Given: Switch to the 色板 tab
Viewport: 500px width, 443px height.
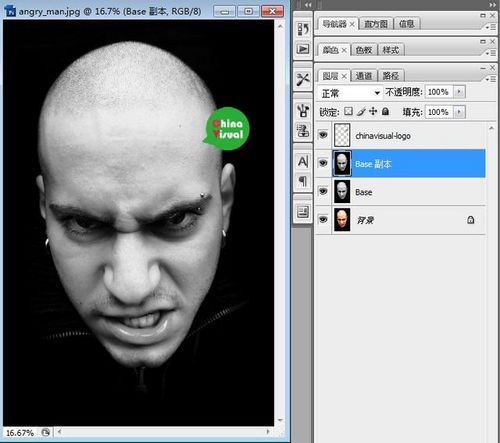Looking at the screenshot, I should coord(364,50).
